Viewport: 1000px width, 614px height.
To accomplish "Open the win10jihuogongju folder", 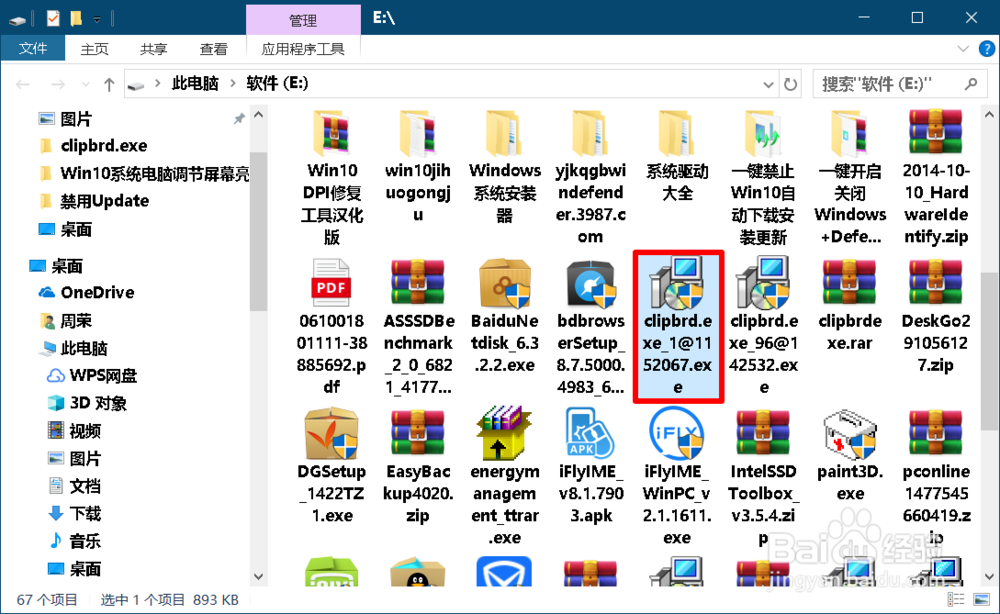I will pos(418,167).
